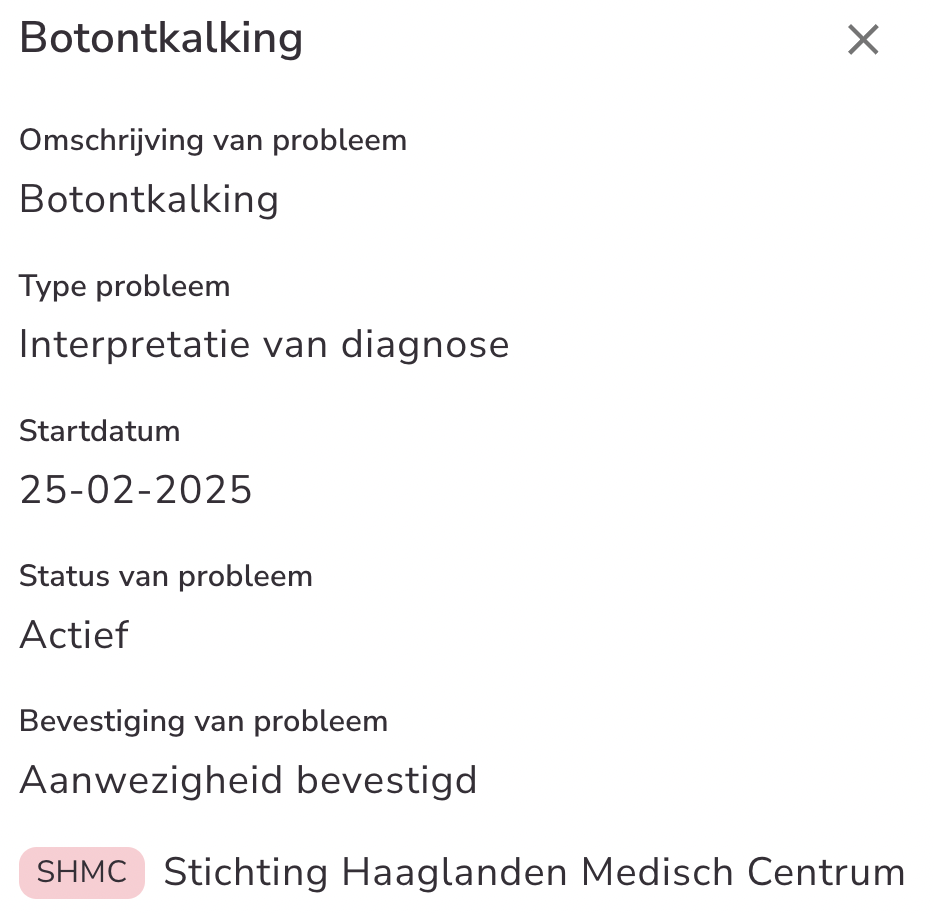Click the Startdatum label
This screenshot has height=914, width=934.
100,432
